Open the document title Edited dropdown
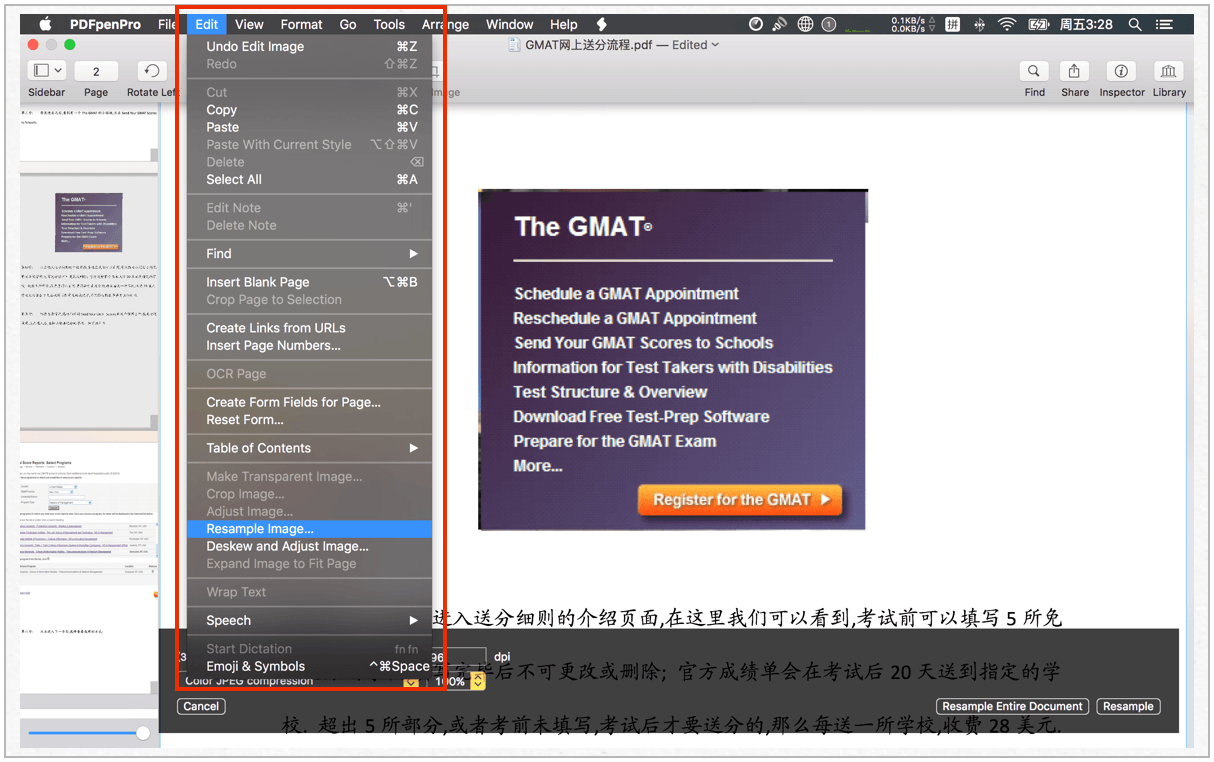The width and height of the screenshot is (1214, 762). tap(696, 45)
